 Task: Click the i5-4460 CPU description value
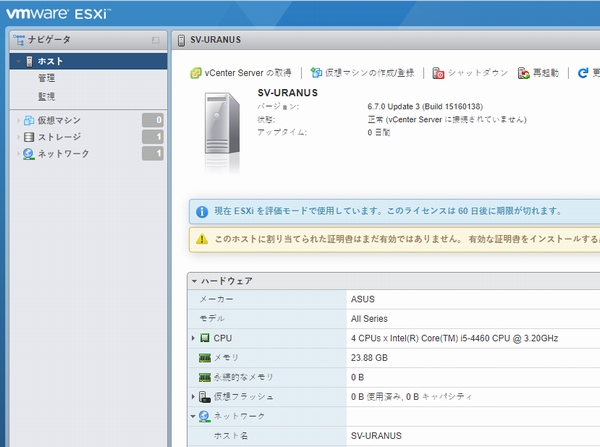click(x=454, y=338)
